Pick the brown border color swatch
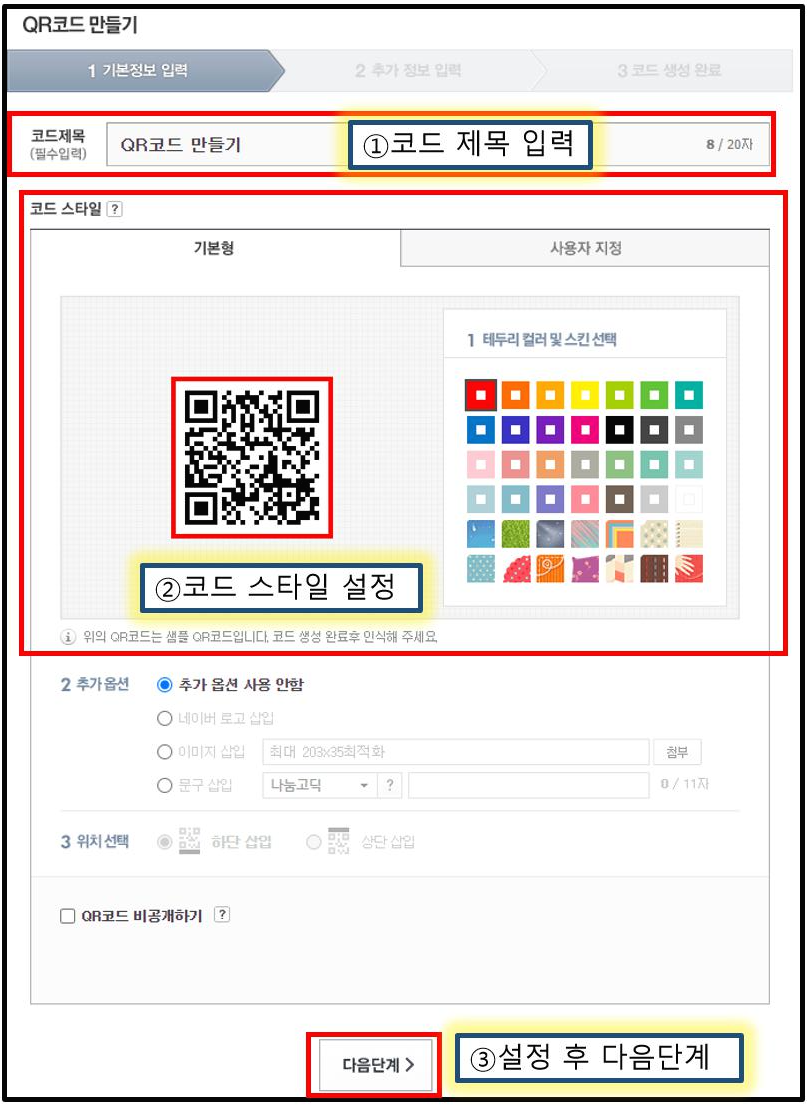Image resolution: width=807 pixels, height=1106 pixels. 619,499
